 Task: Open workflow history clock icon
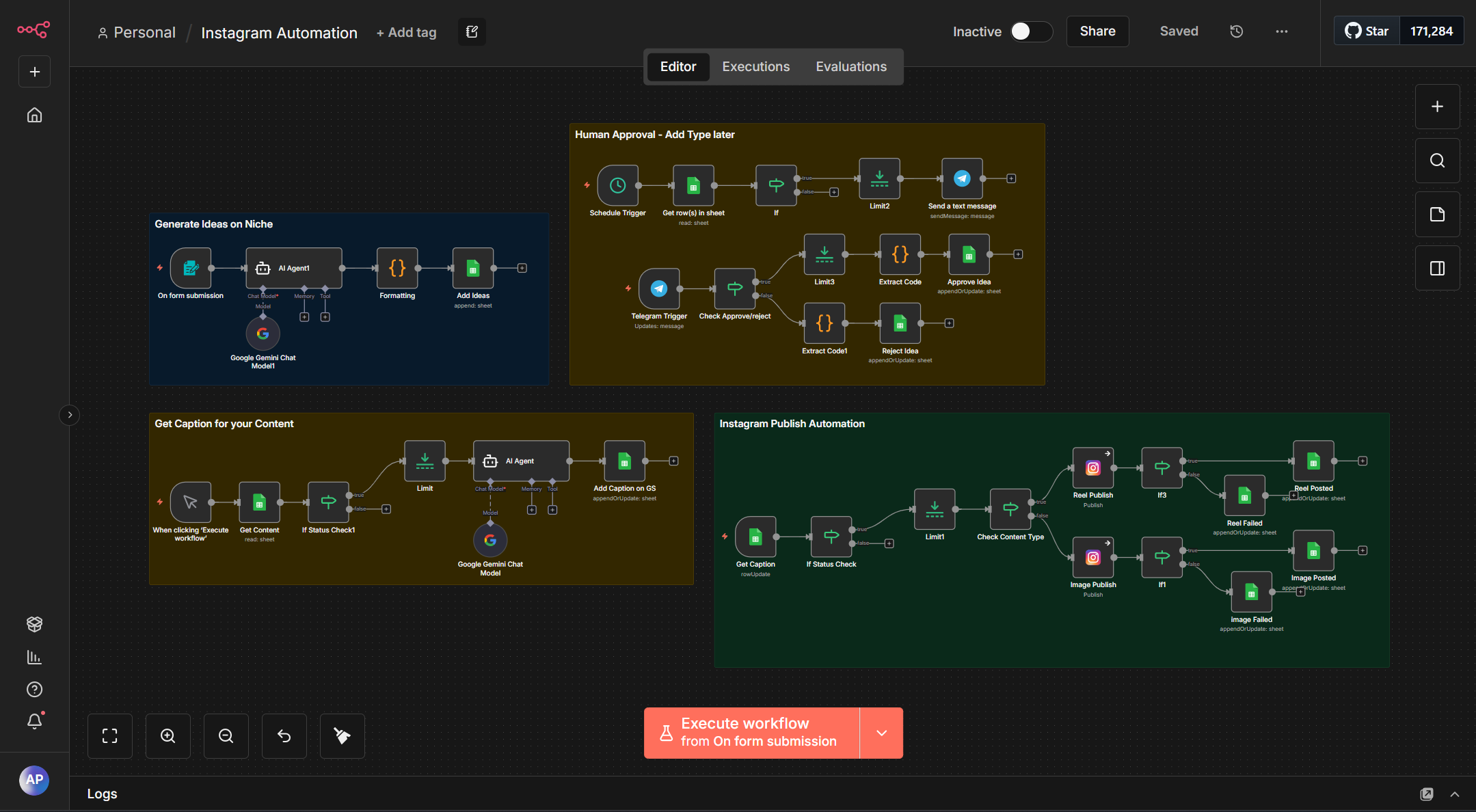click(1236, 31)
